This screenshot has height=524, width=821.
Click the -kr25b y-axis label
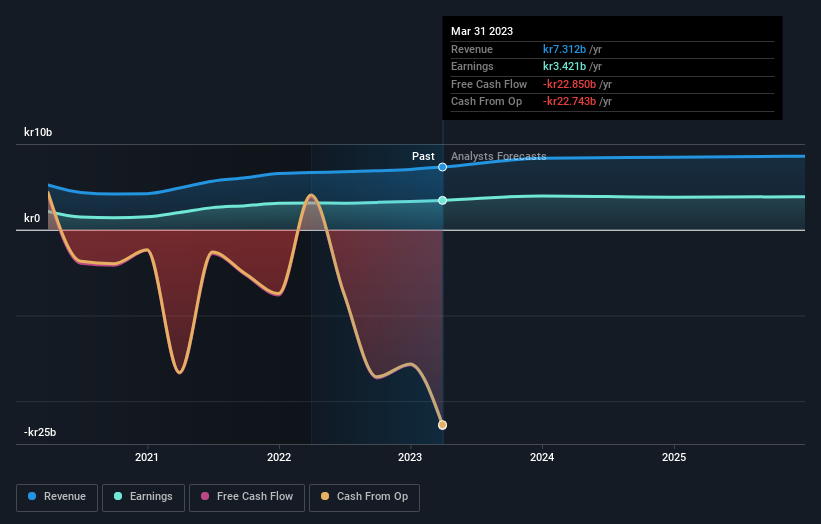point(40,432)
